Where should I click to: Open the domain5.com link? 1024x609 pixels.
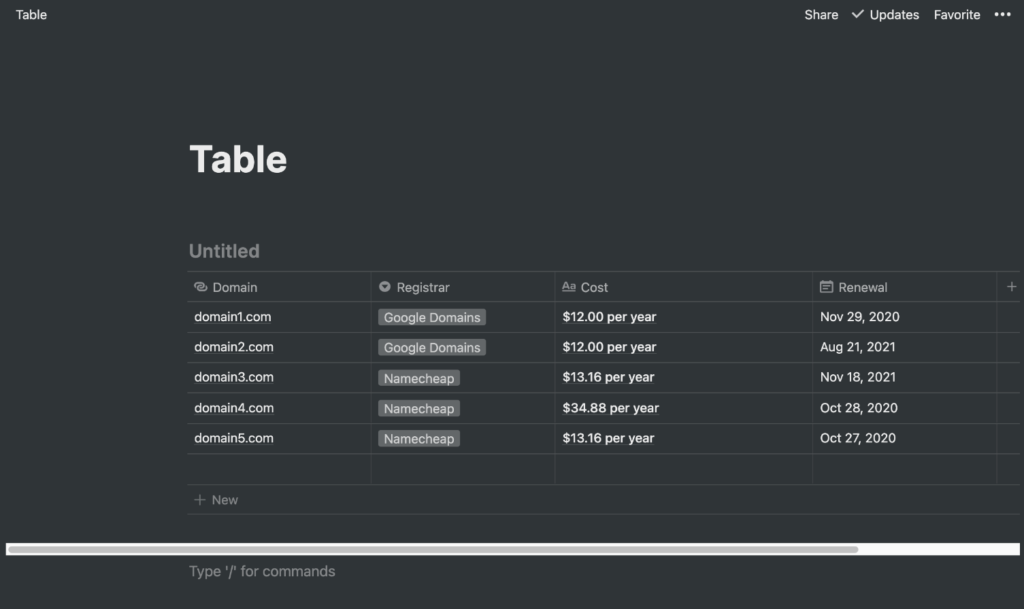[234, 438]
